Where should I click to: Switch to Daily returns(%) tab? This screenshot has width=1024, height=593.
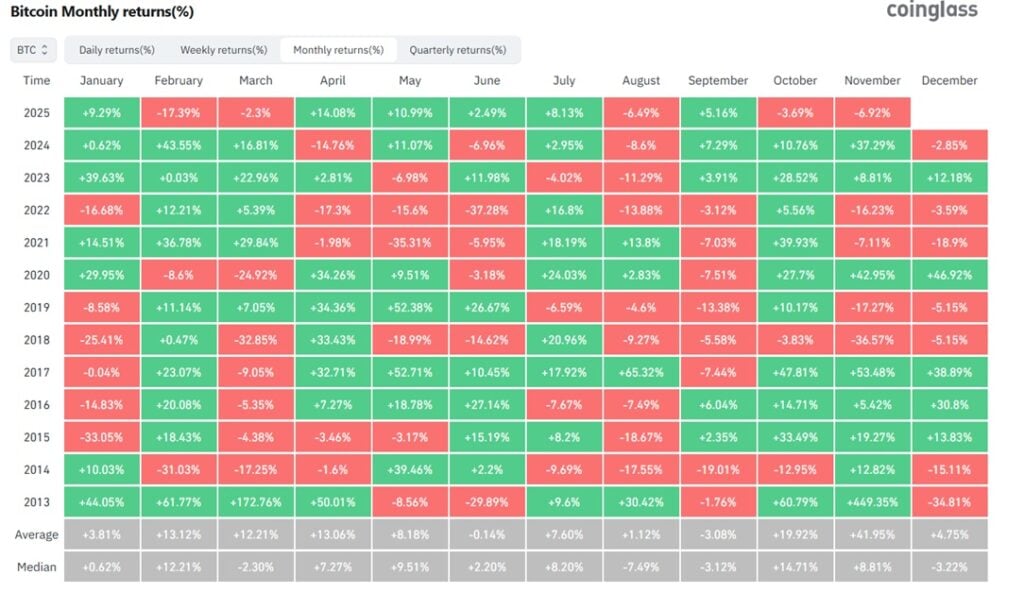117,50
